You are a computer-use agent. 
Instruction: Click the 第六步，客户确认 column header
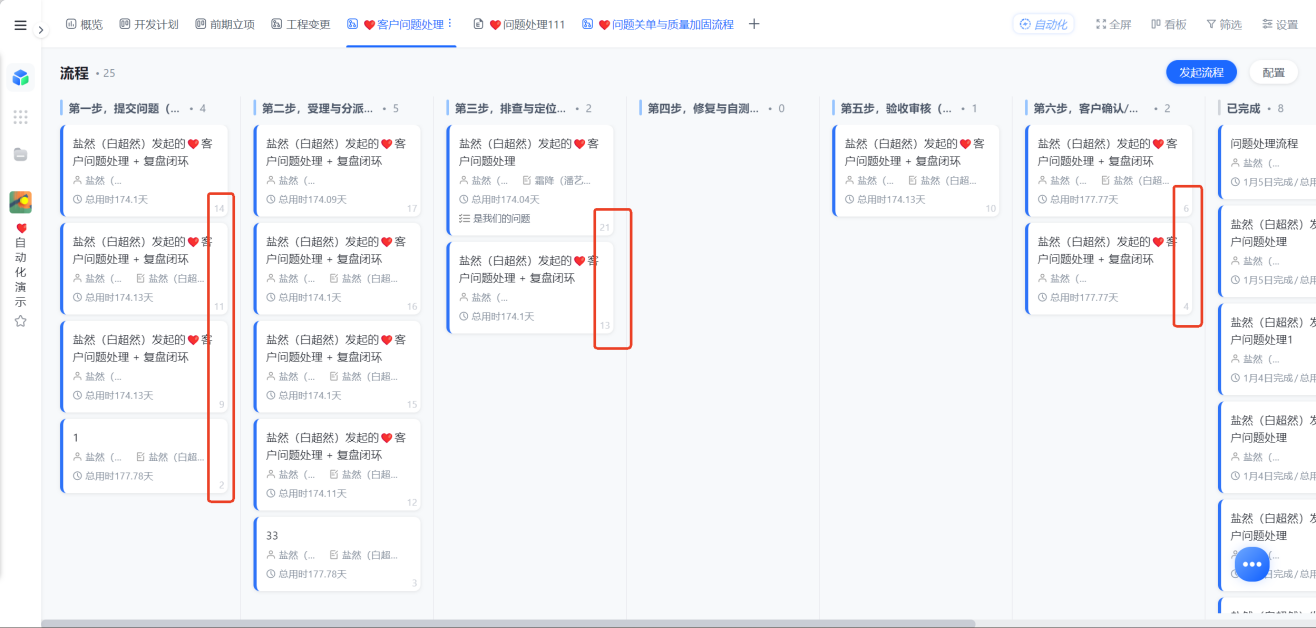point(1087,108)
